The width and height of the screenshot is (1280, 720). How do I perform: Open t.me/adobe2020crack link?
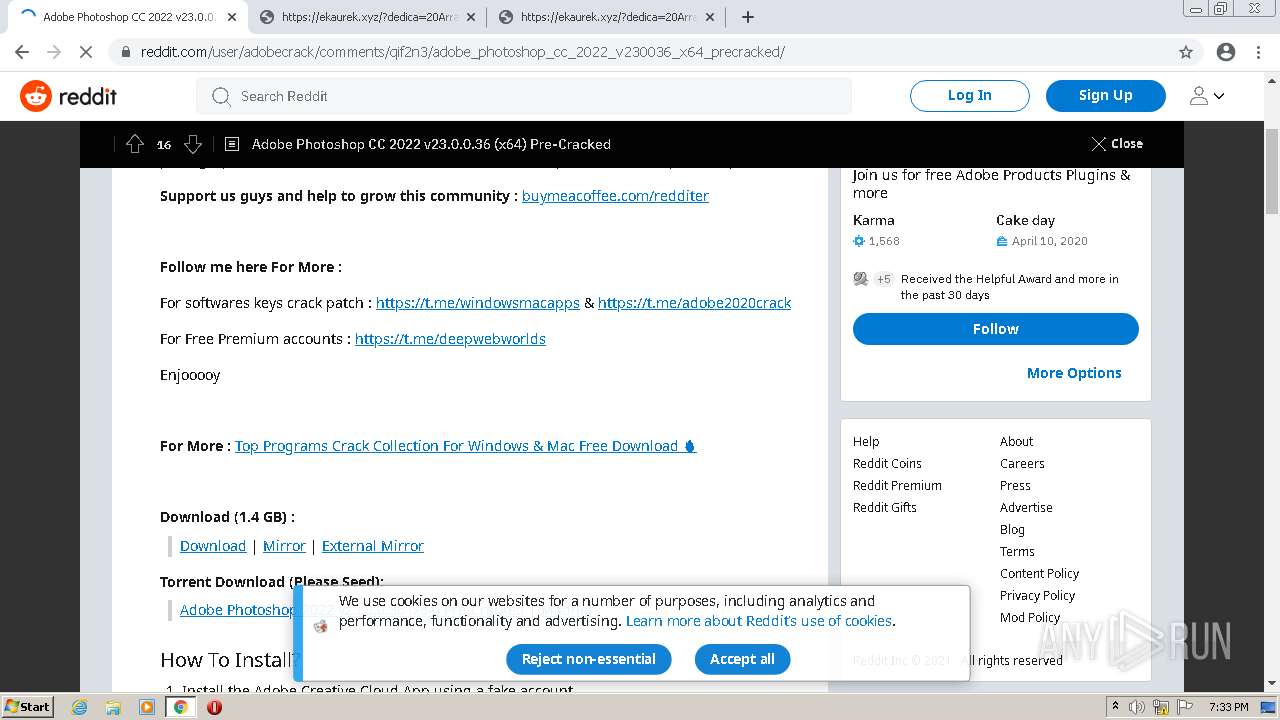[x=694, y=303]
